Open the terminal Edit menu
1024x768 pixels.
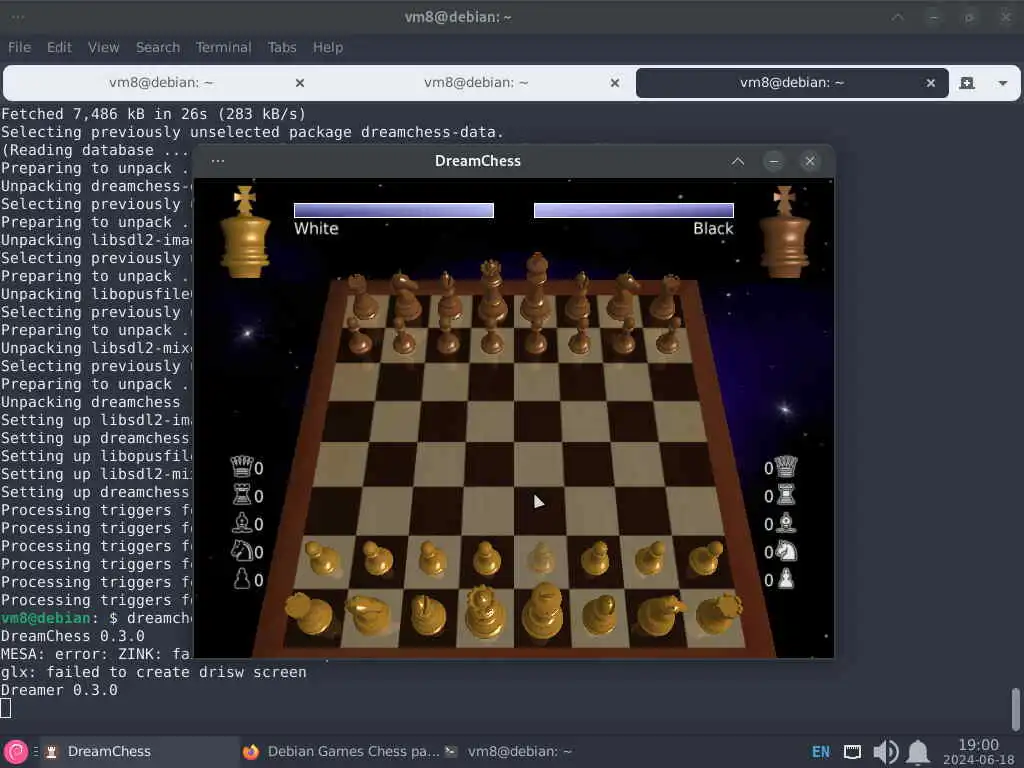click(x=59, y=47)
